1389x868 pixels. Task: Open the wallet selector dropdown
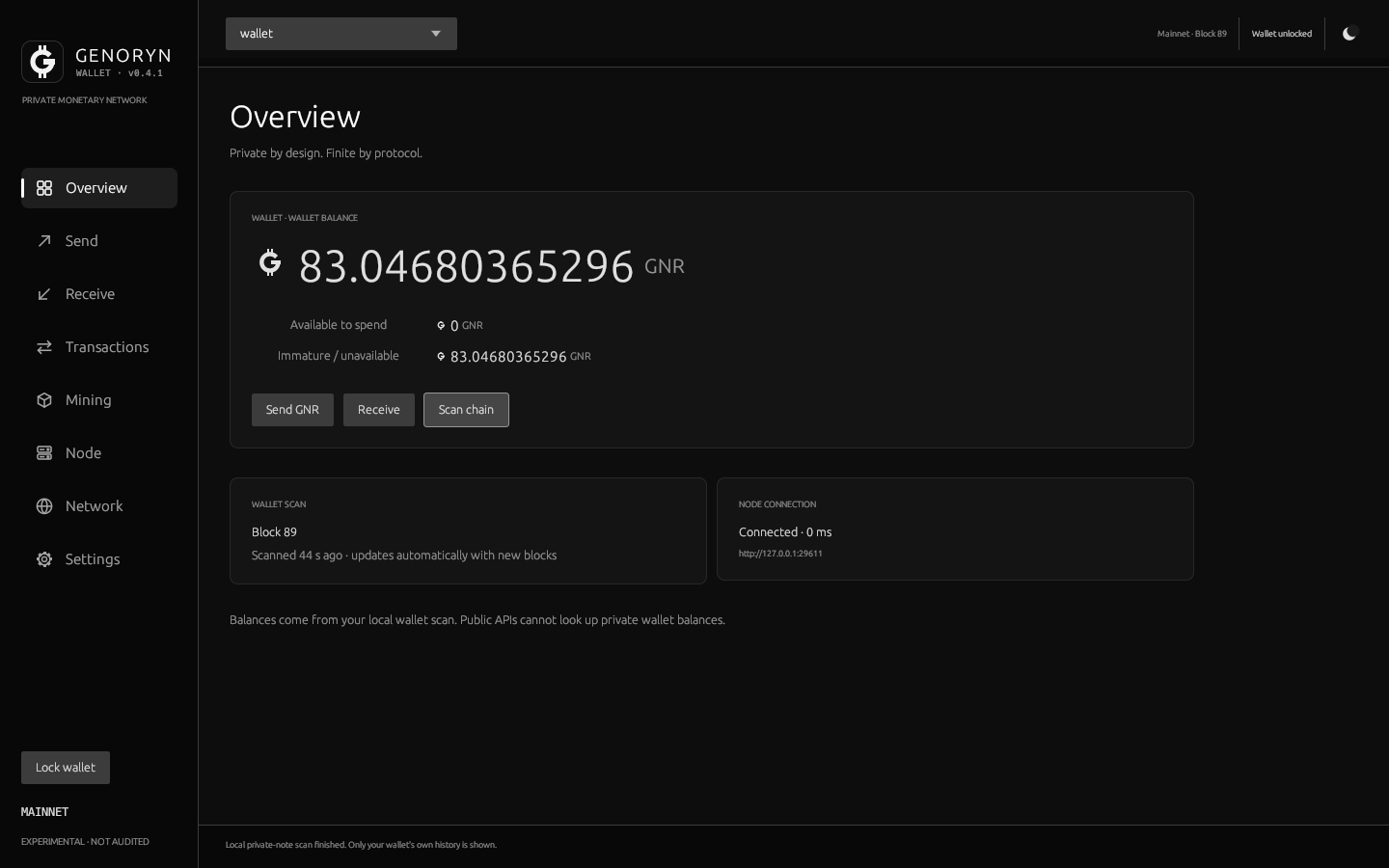[x=341, y=34]
